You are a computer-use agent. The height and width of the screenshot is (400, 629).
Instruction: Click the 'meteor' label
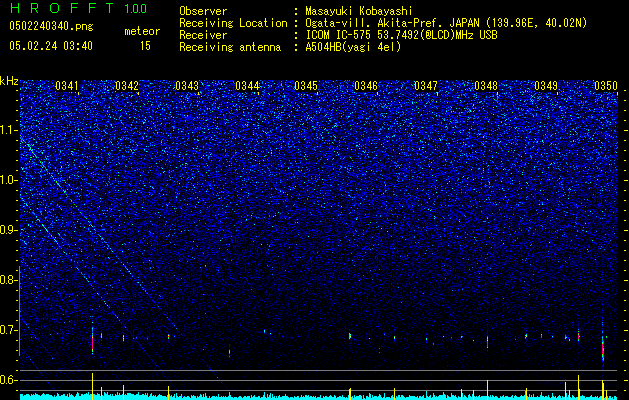pyautogui.click(x=142, y=31)
